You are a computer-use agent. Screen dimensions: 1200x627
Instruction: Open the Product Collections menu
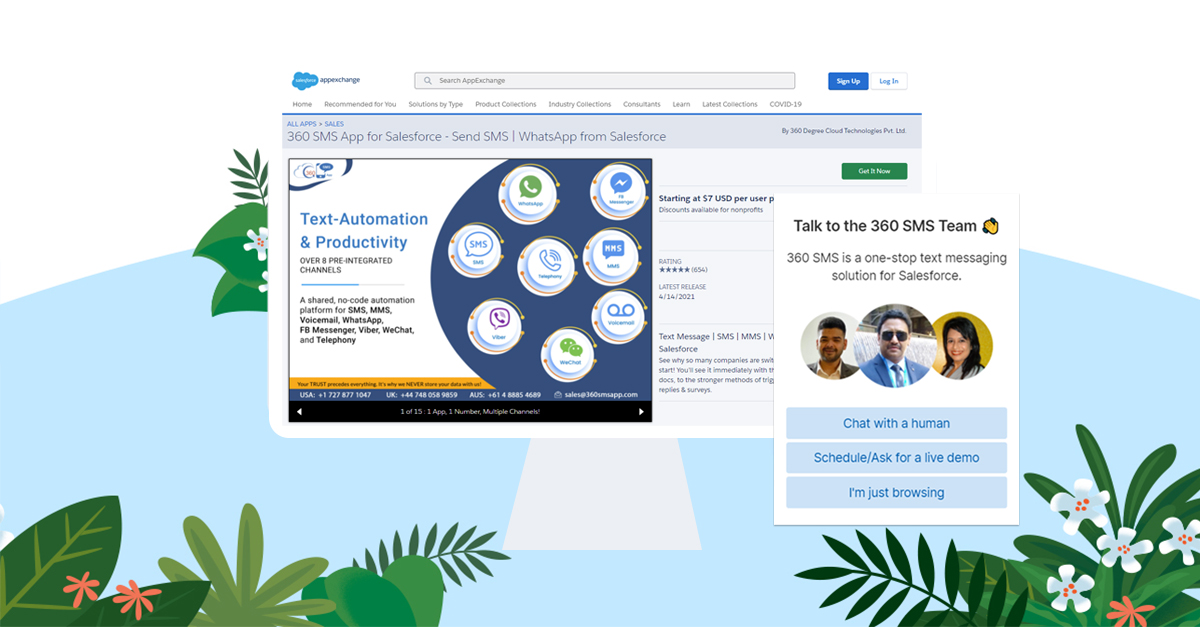[505, 104]
